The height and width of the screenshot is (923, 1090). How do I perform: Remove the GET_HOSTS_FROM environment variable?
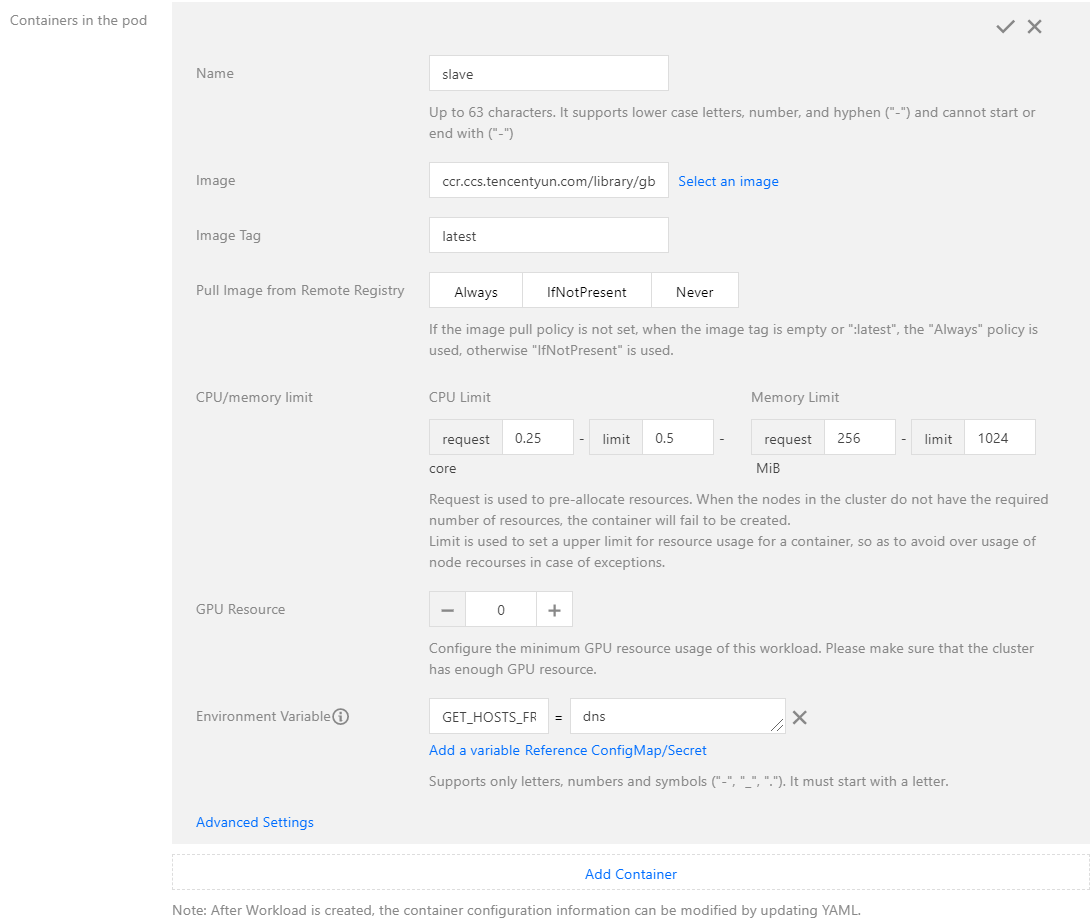pyautogui.click(x=800, y=717)
